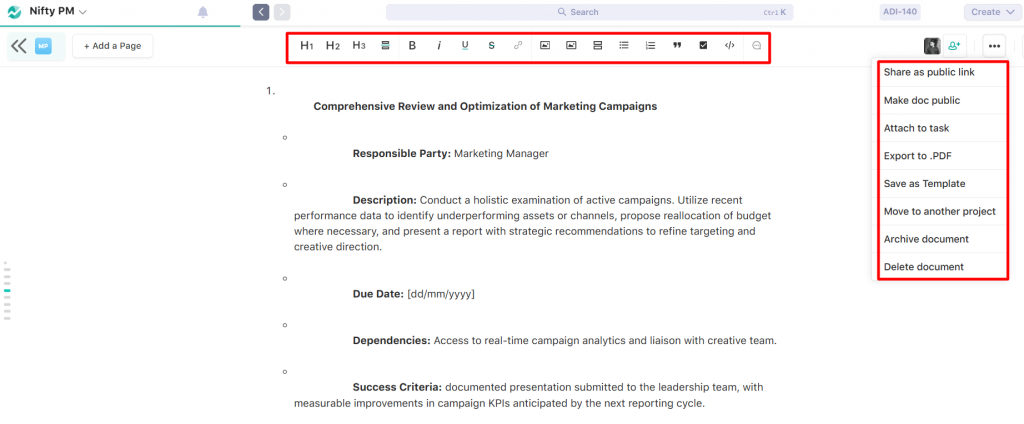Insert a bulleted list
The image size is (1024, 424).
click(x=624, y=46)
